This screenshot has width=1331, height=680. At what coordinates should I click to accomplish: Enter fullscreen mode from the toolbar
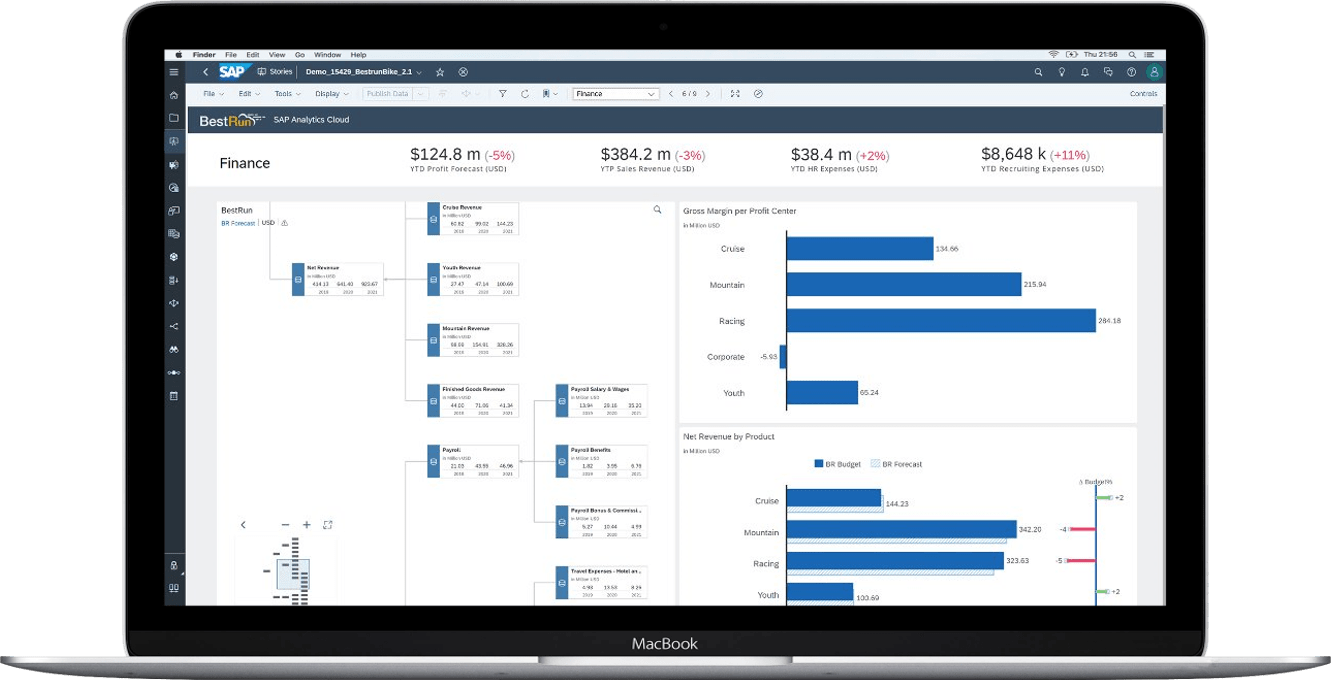(x=735, y=94)
